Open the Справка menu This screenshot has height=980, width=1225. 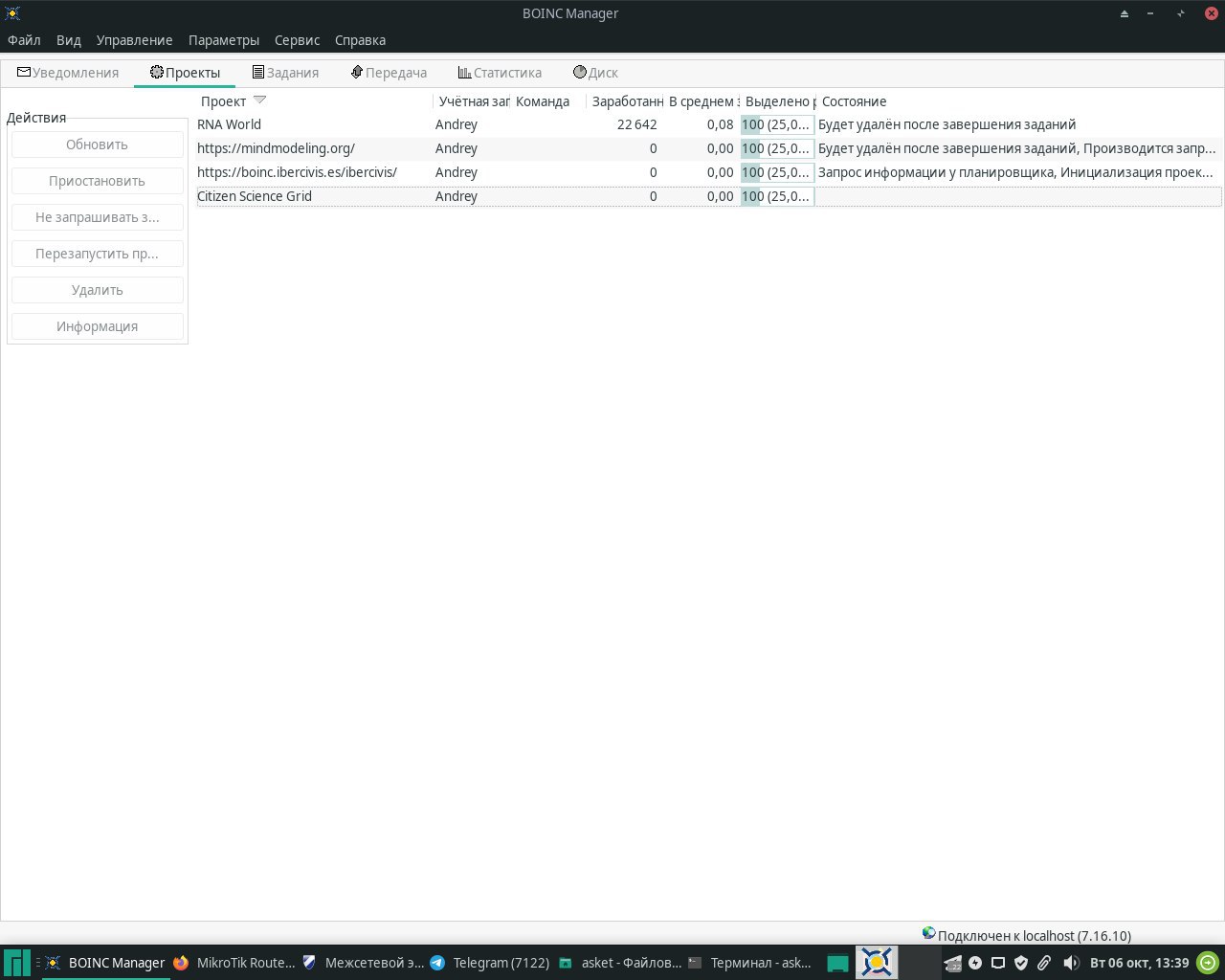pos(360,40)
